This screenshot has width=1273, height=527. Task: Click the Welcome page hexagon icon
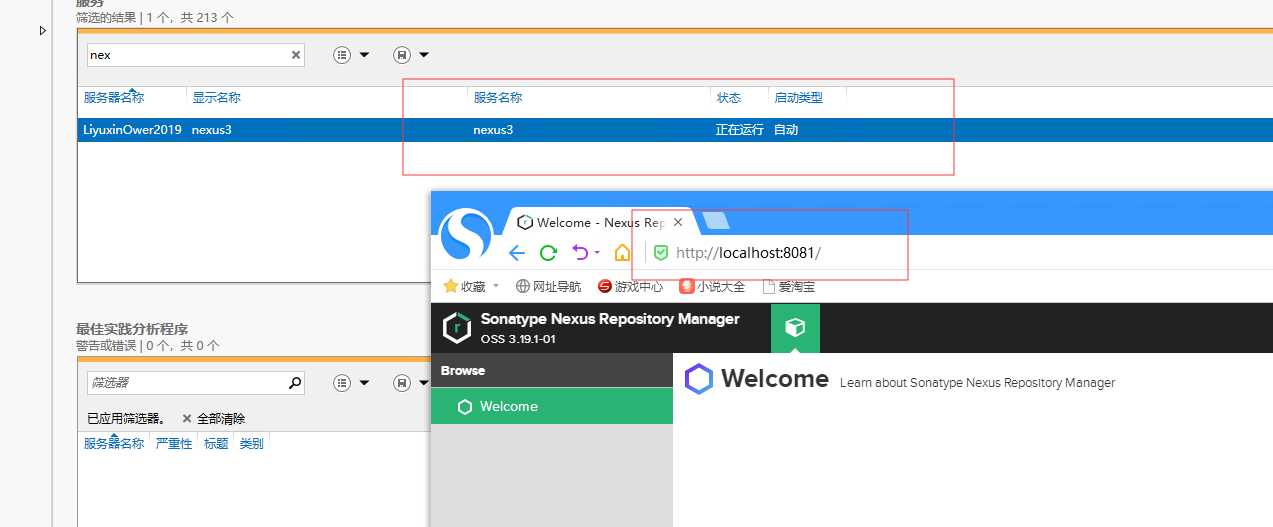699,379
